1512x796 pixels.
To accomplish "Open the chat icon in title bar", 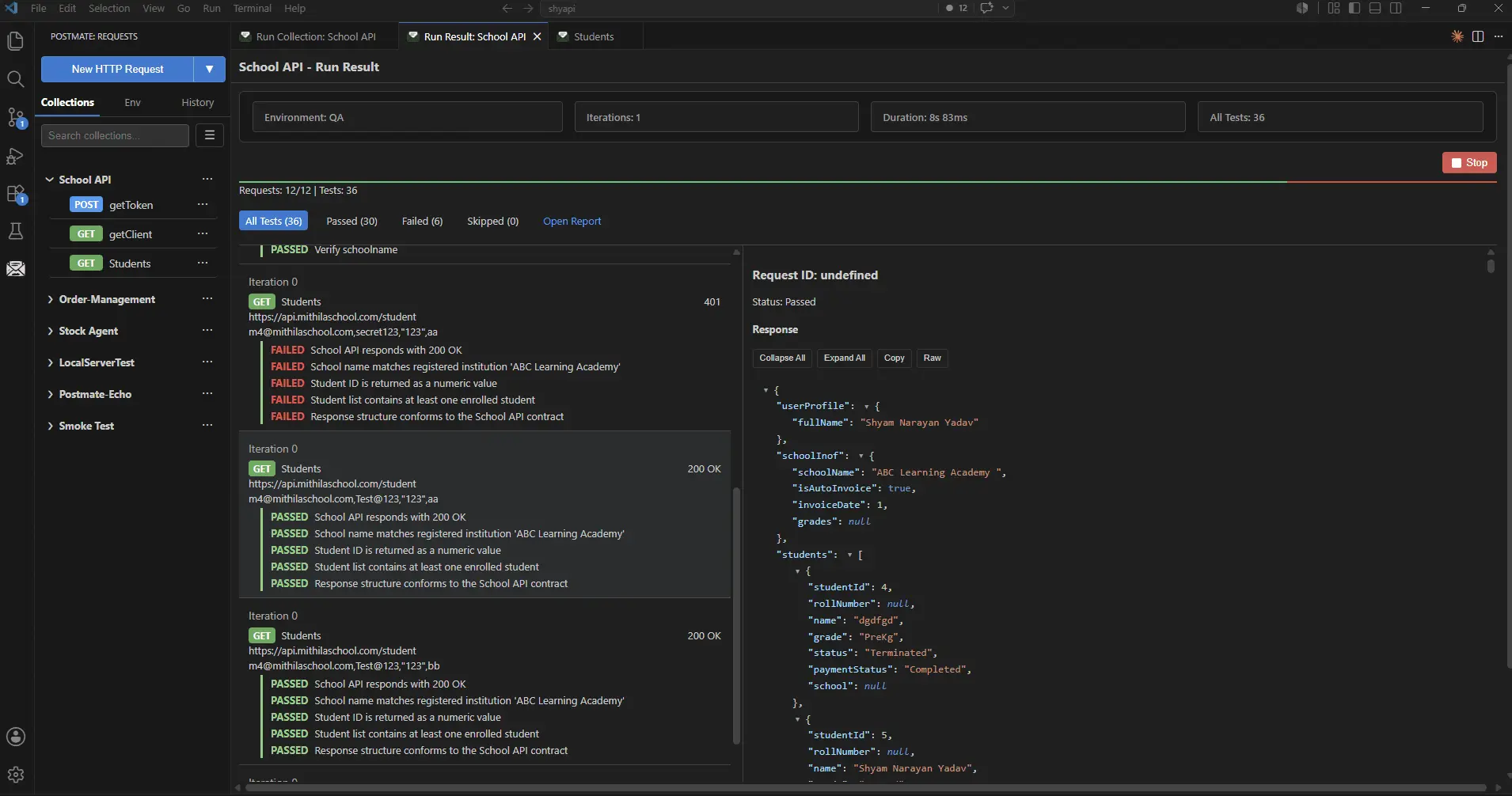I will click(x=986, y=8).
